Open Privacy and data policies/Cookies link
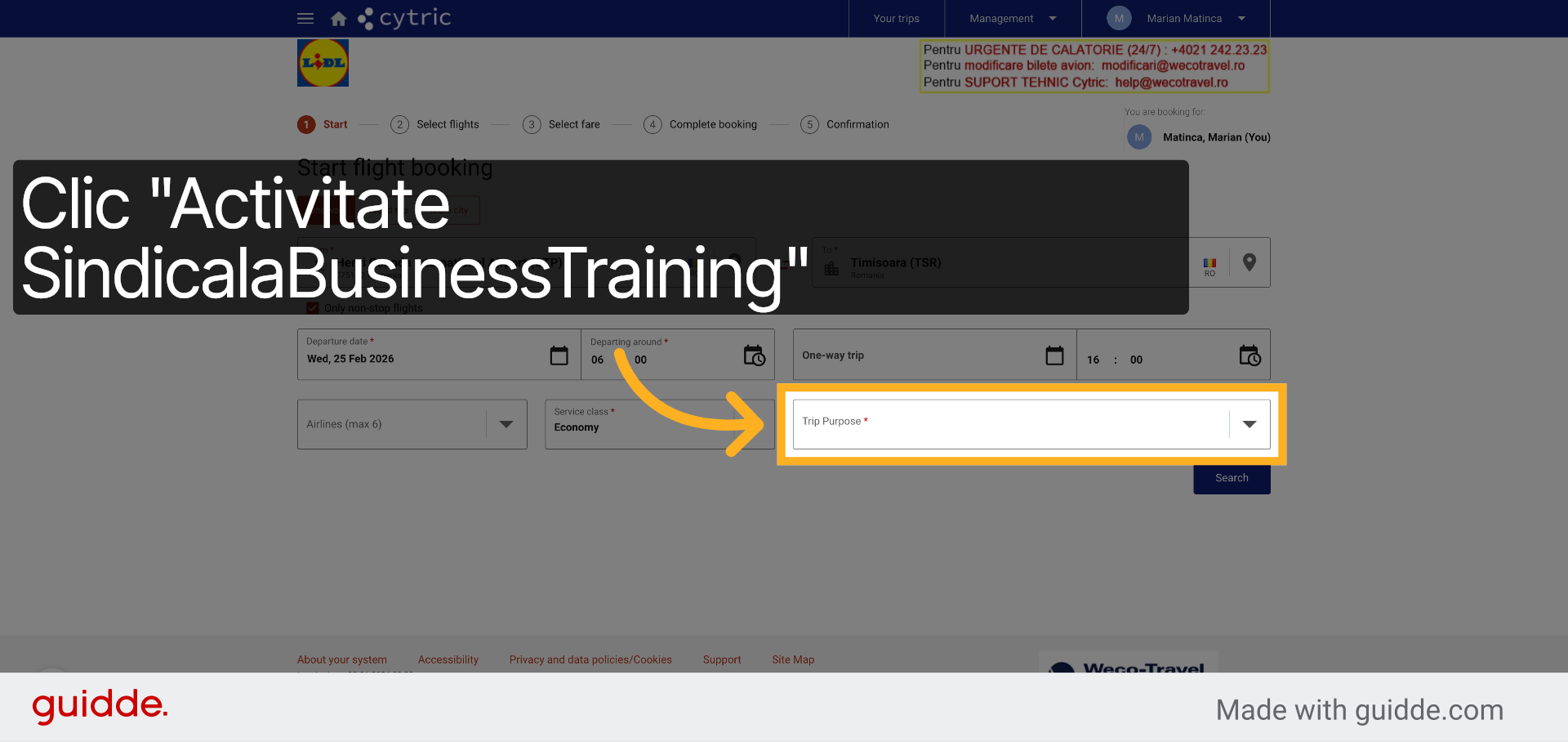Image resolution: width=1568 pixels, height=742 pixels. tap(590, 659)
